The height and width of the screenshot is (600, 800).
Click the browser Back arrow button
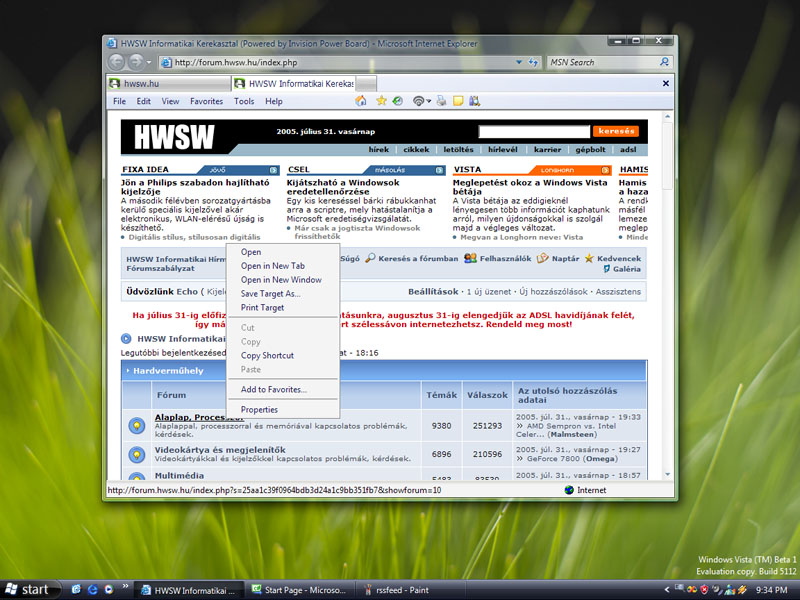click(116, 62)
